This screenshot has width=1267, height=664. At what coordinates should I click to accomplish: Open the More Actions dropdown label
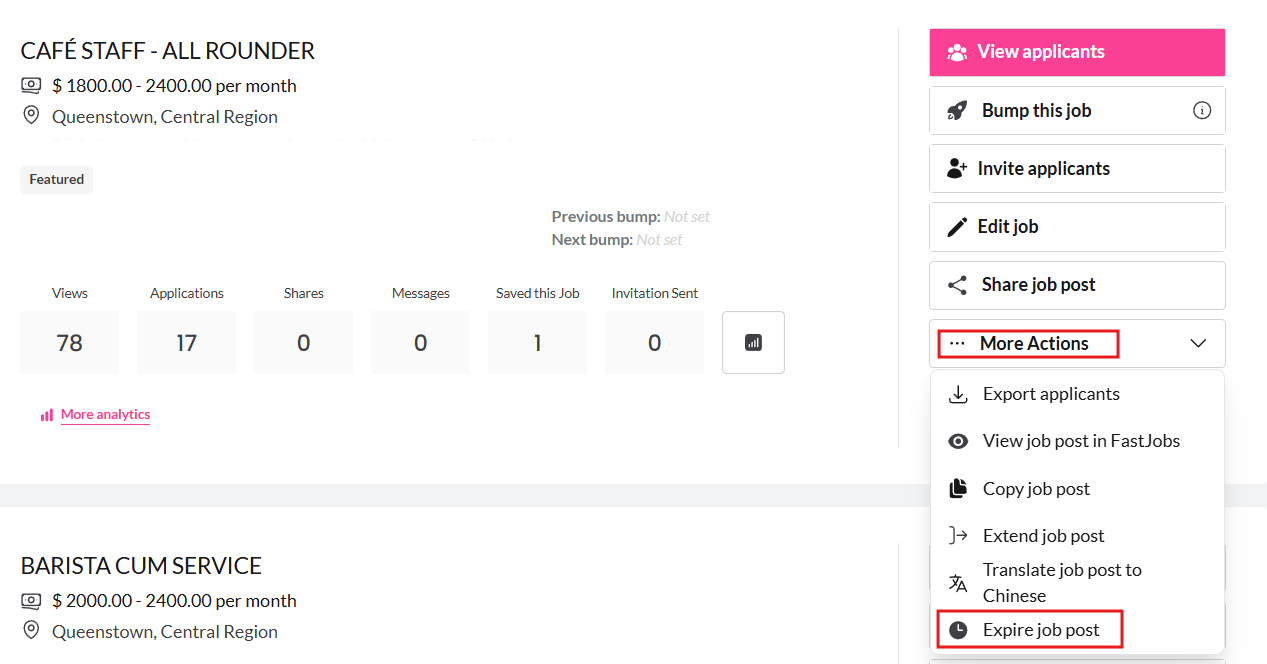click(x=1033, y=343)
